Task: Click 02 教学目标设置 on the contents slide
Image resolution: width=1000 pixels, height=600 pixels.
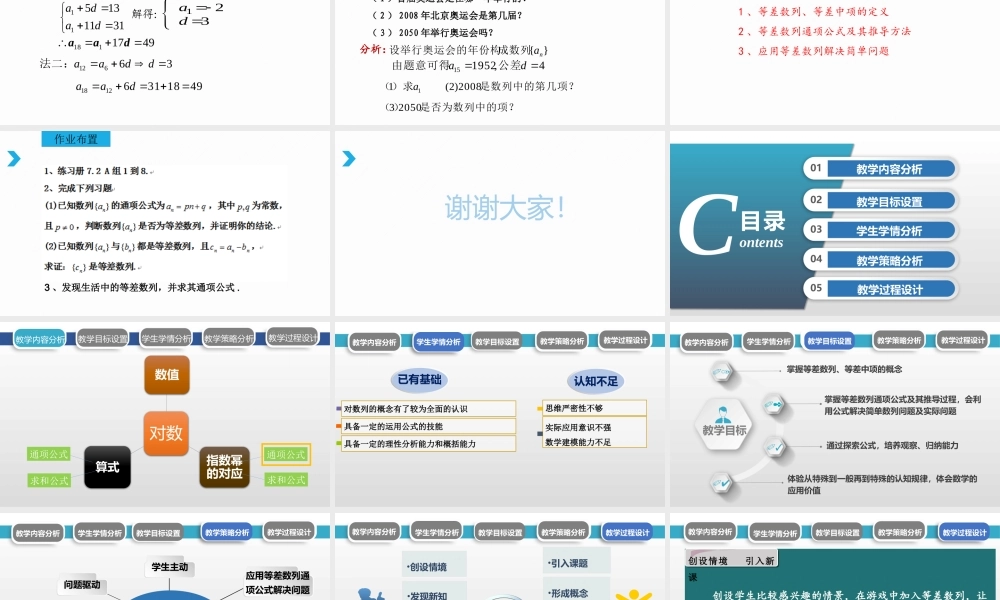Action: (x=881, y=201)
